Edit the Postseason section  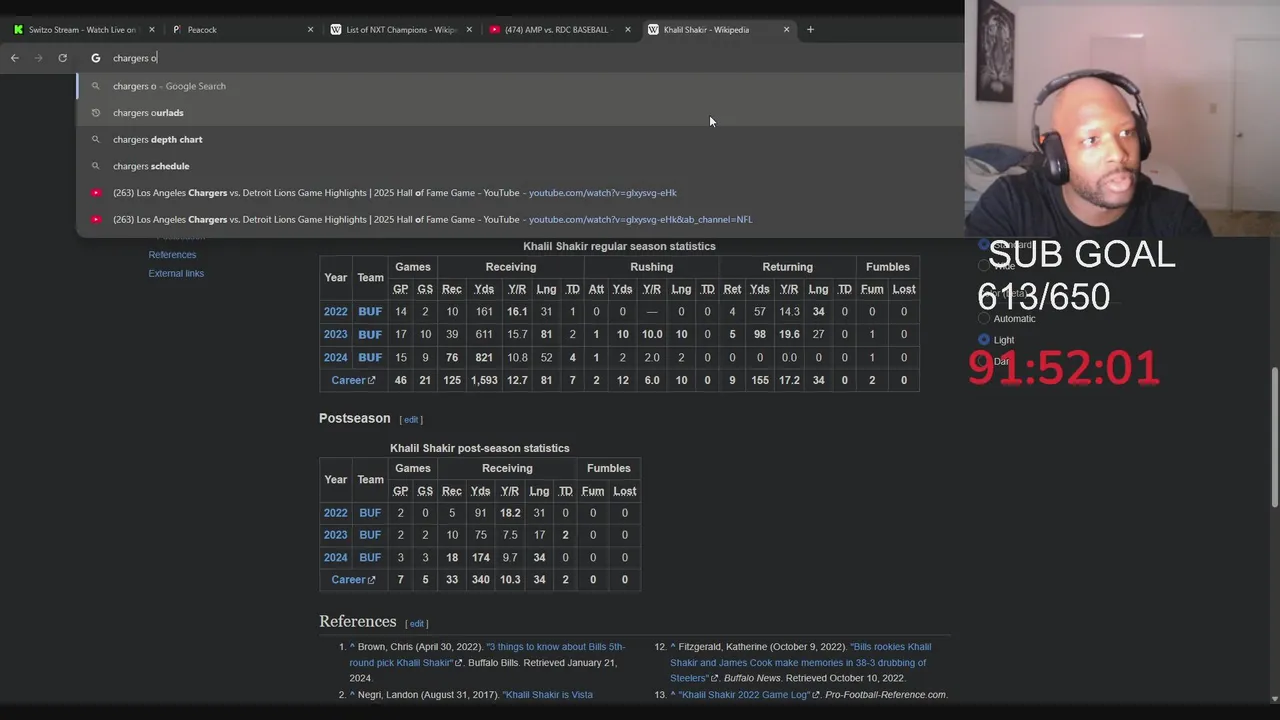click(x=410, y=420)
